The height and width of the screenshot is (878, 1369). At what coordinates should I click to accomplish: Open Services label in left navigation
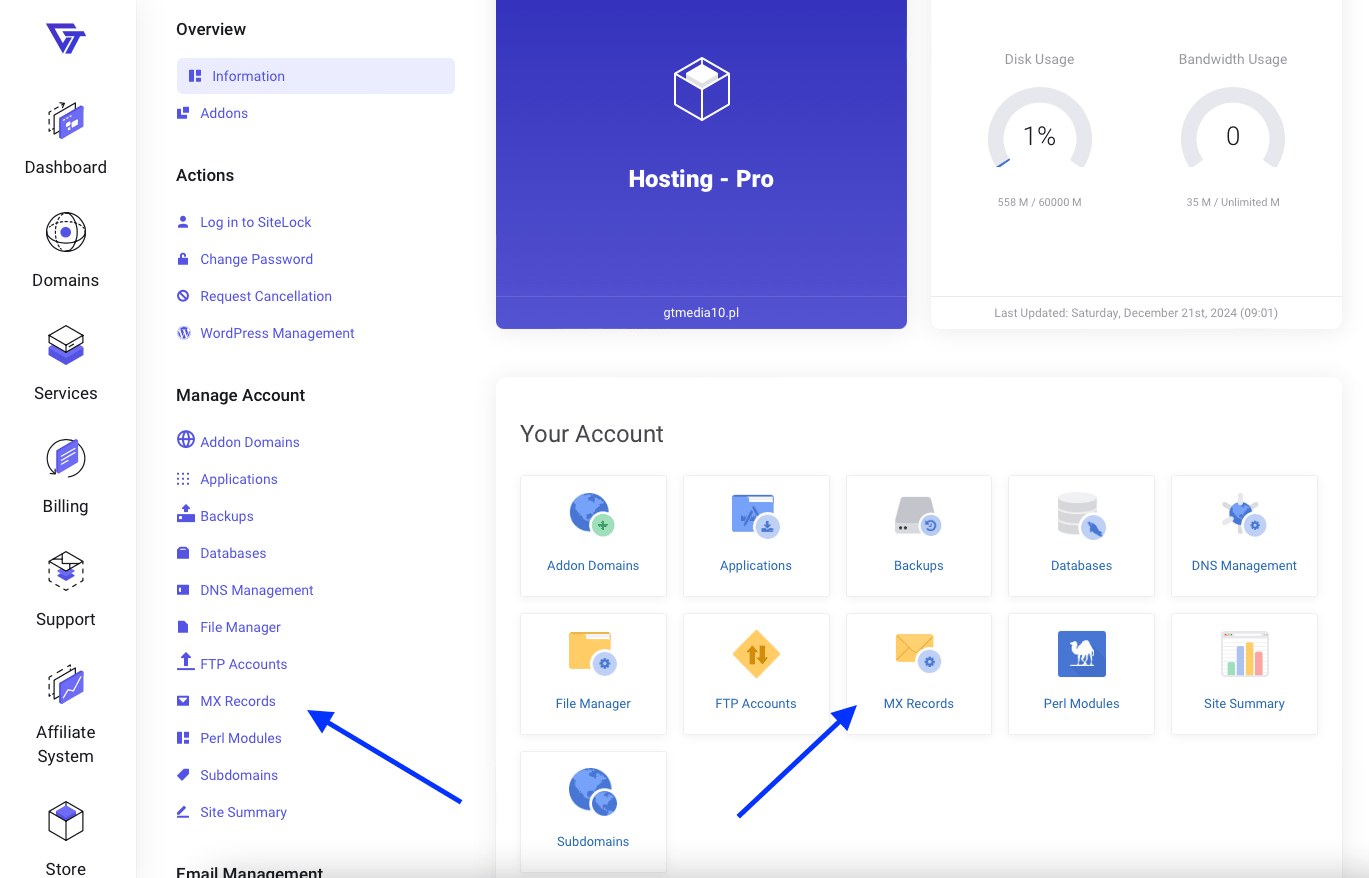pos(66,393)
